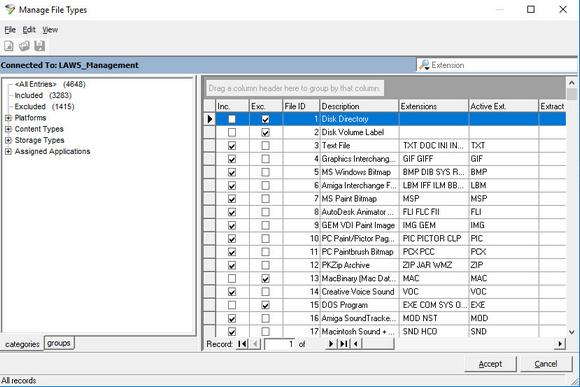This screenshot has width=580, height=387.
Task: Uncheck Exc. box for Disk Directory
Action: [265, 119]
